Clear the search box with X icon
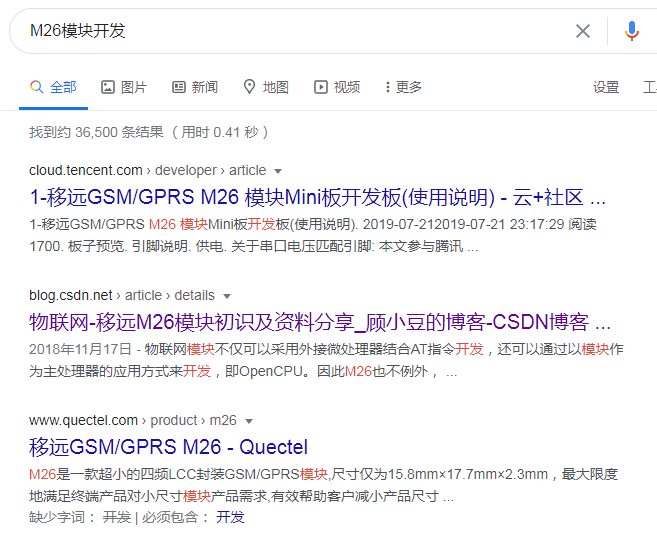 (582, 31)
